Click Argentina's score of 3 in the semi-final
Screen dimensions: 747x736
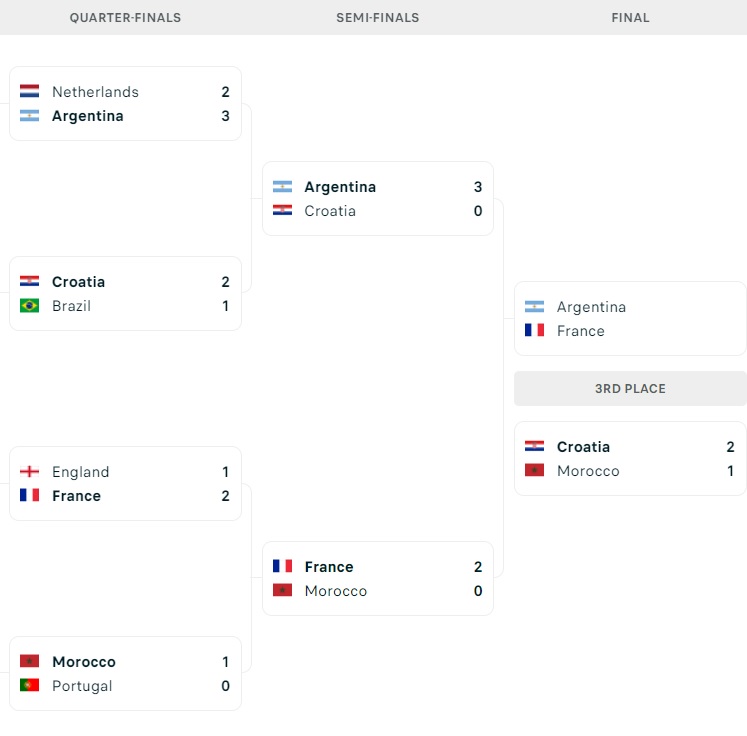click(x=478, y=187)
